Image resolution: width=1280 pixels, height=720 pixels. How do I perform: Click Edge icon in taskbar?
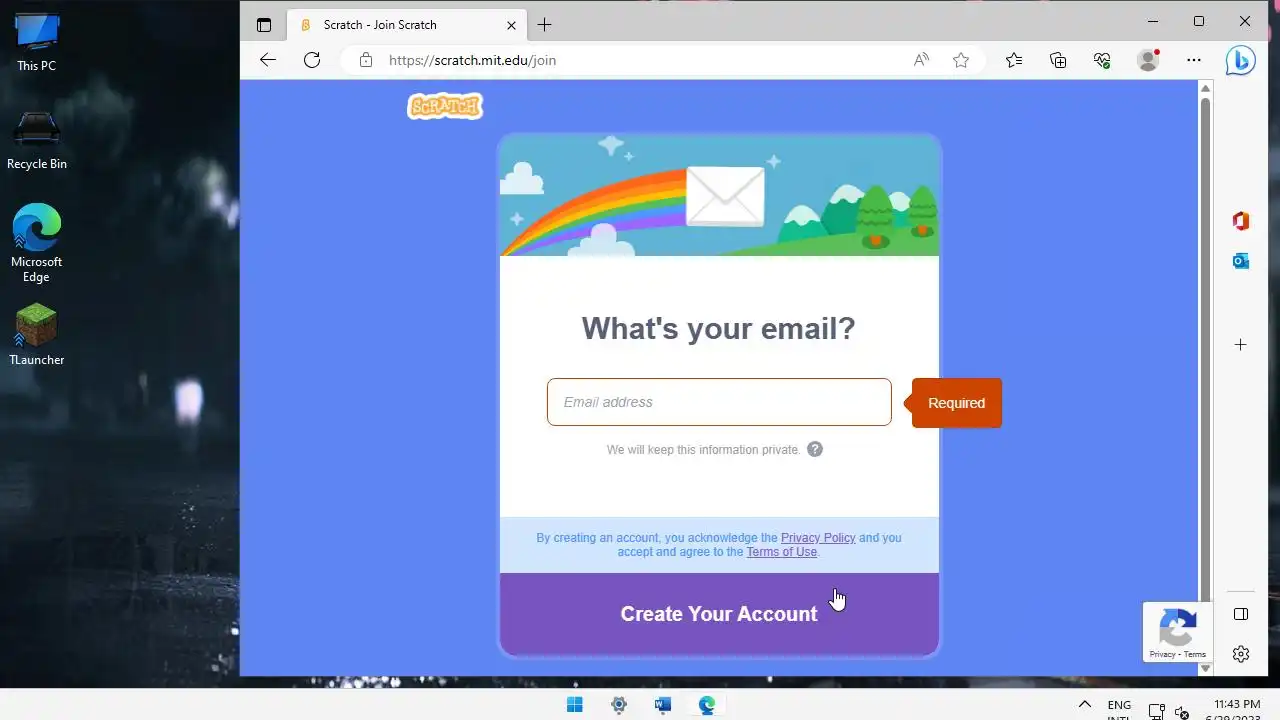[x=707, y=705]
